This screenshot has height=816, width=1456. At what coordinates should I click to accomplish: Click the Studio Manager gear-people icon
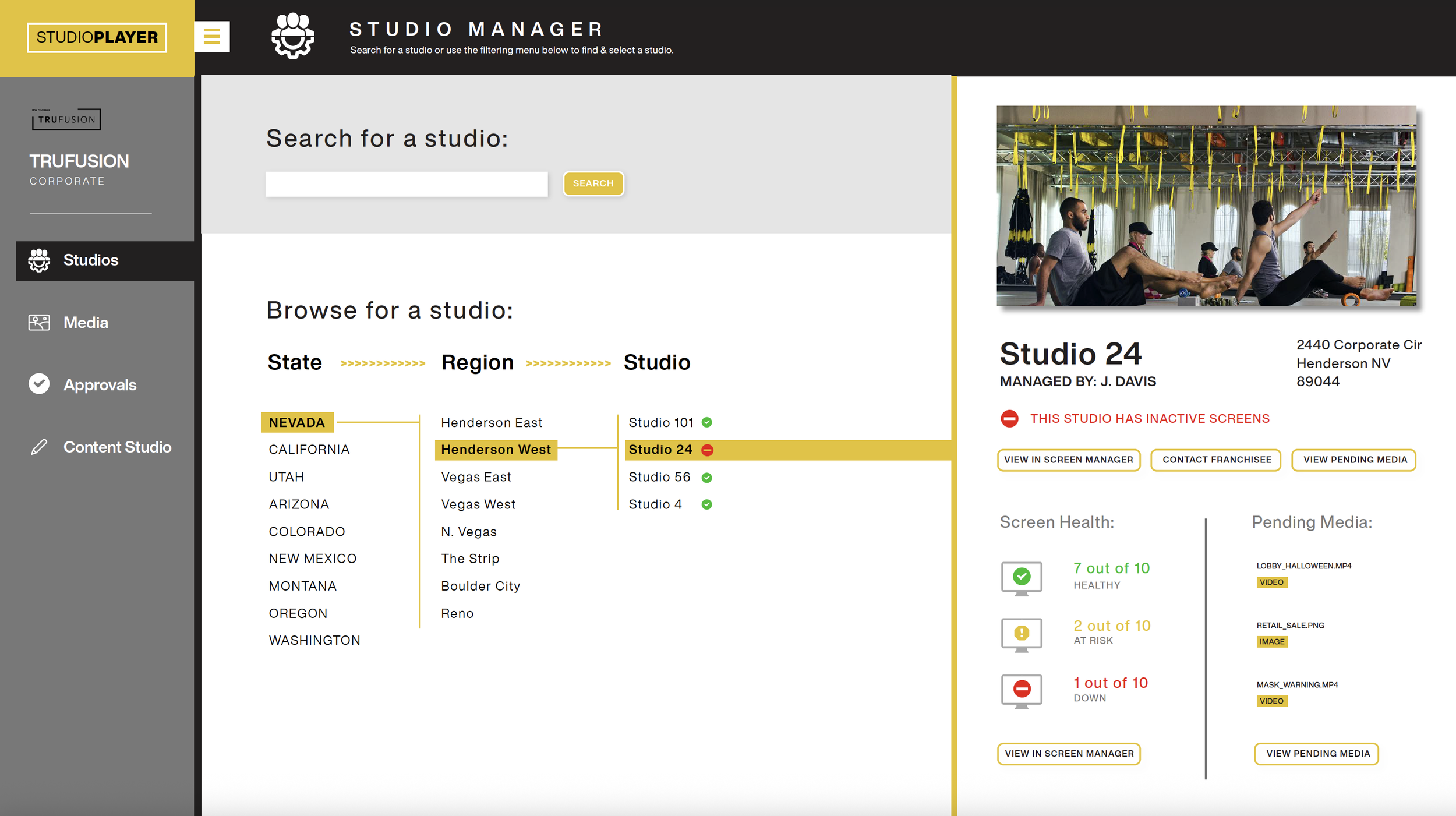coord(293,36)
